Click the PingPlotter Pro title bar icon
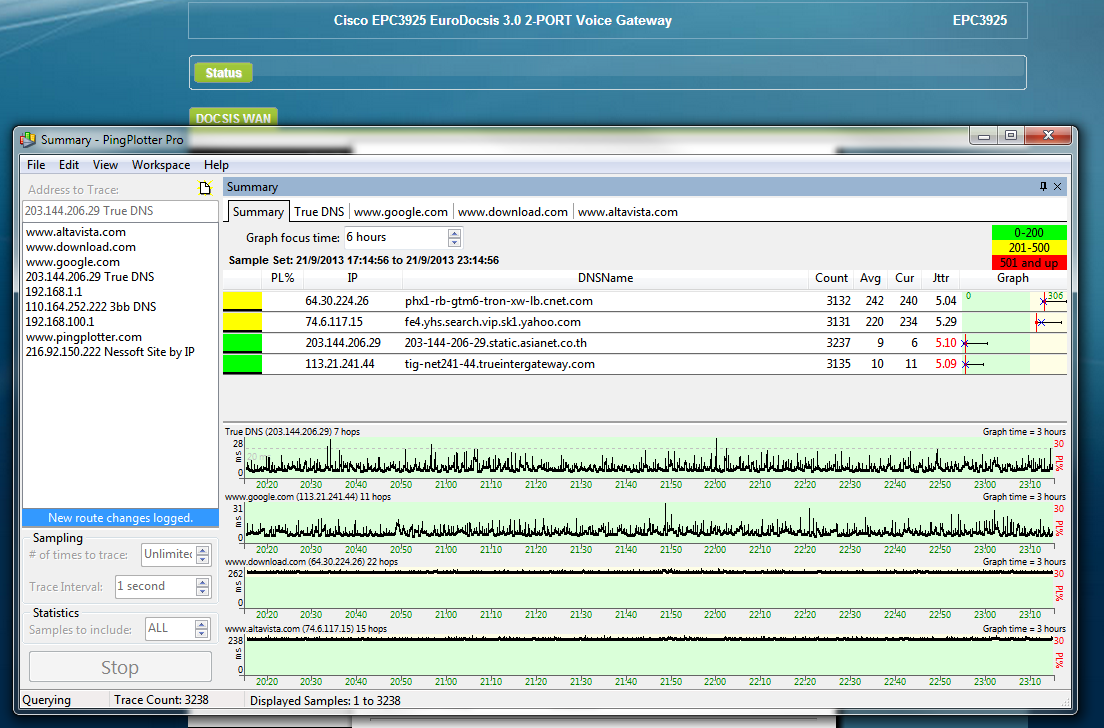 click(x=29, y=139)
